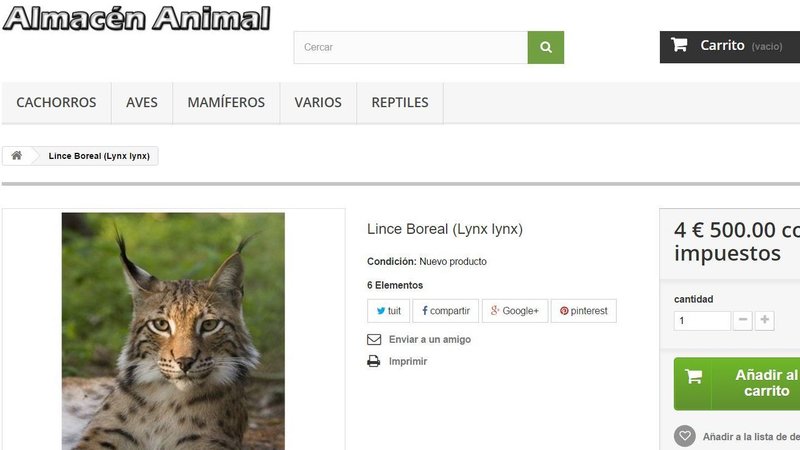The image size is (800, 450).
Task: Decrease quantity with minus button
Action: (743, 321)
